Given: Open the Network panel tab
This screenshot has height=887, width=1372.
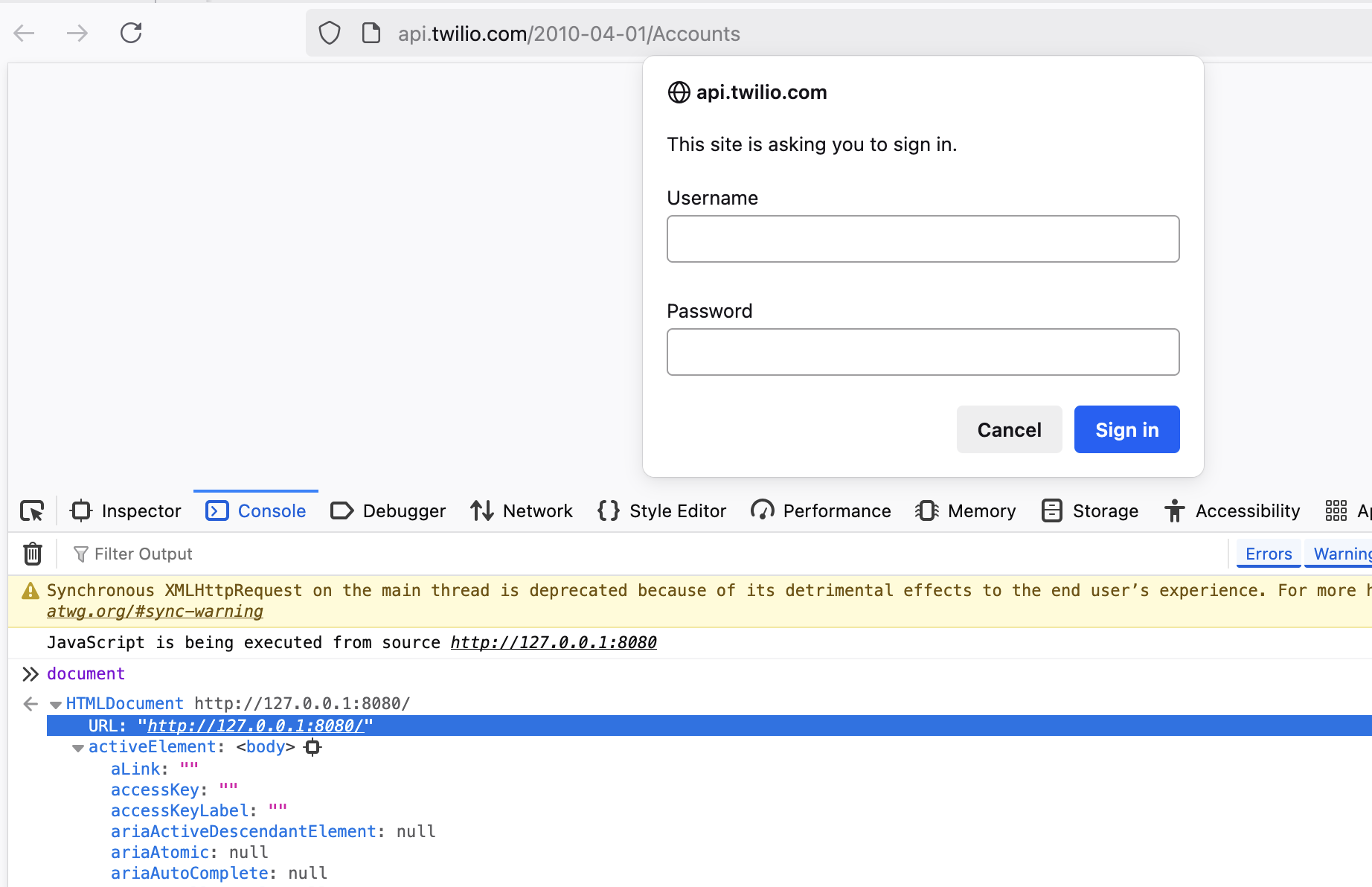Looking at the screenshot, I should [x=522, y=510].
